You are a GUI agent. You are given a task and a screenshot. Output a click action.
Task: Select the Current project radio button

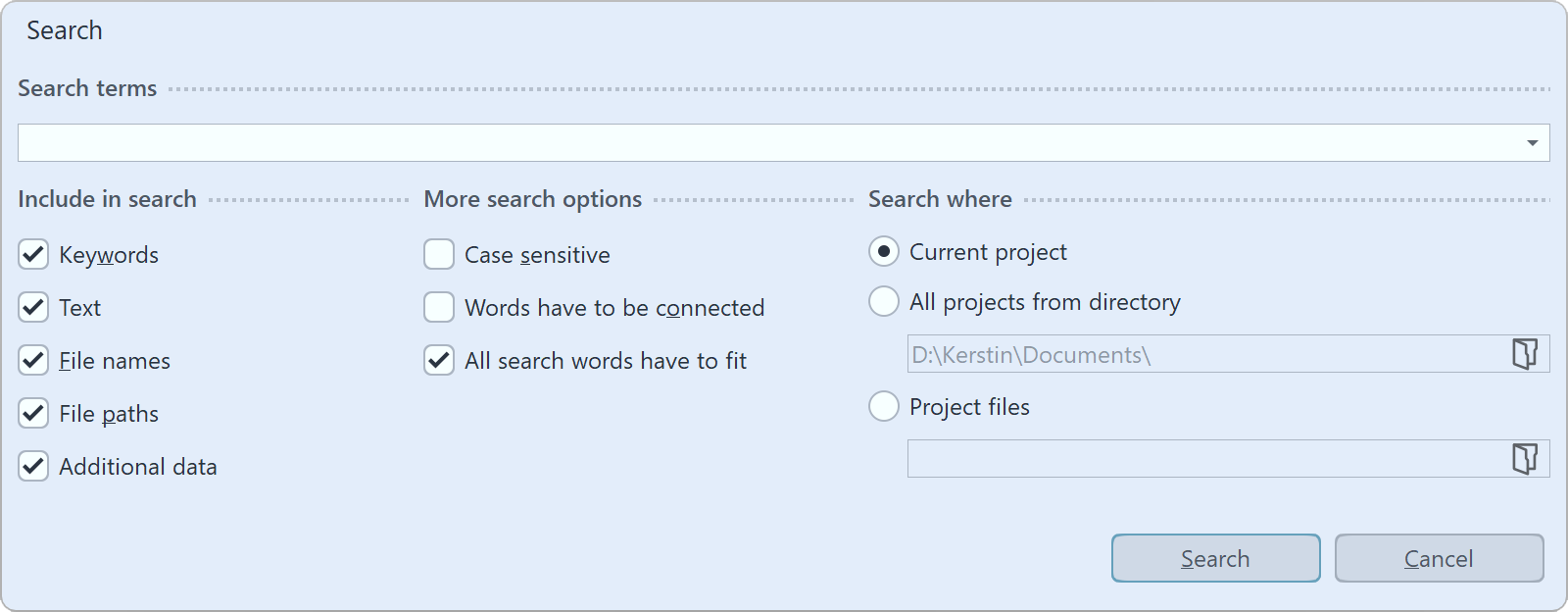point(883,251)
